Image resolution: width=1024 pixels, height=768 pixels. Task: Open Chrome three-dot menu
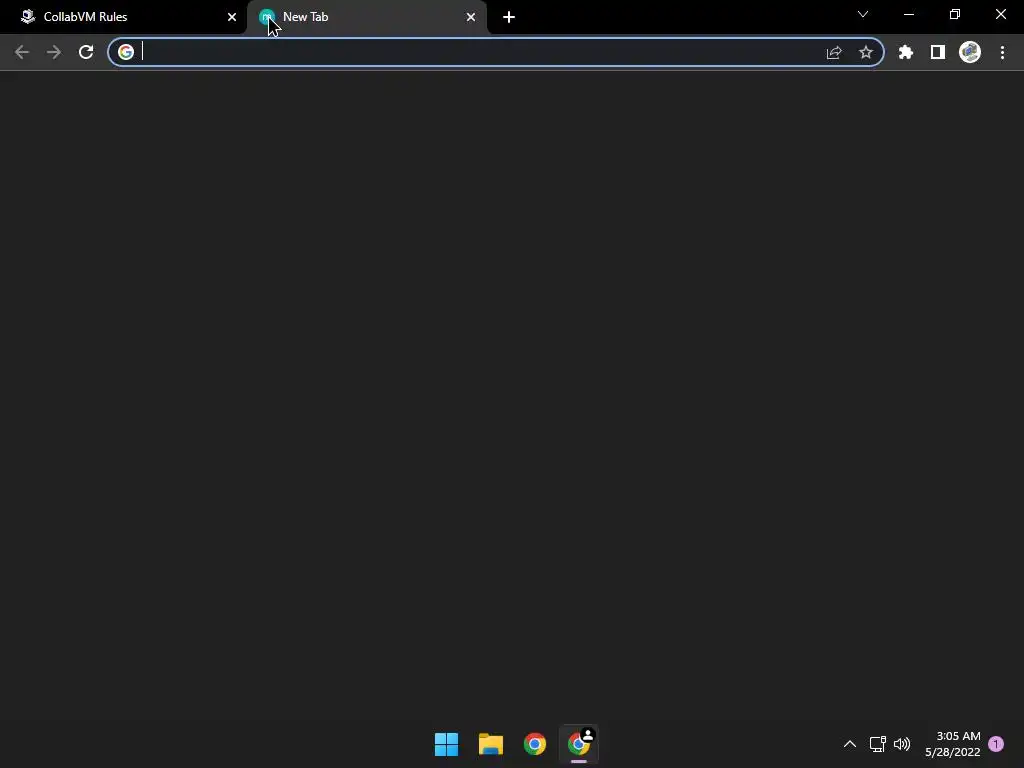click(1002, 52)
